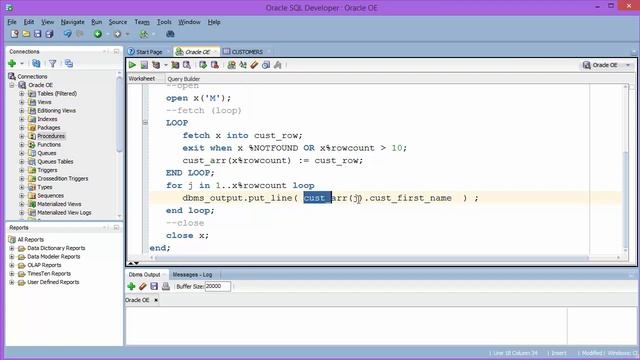Screen dimensions: 640x360
Task: Click the editor horizontal scrollbar
Action: (371, 258)
